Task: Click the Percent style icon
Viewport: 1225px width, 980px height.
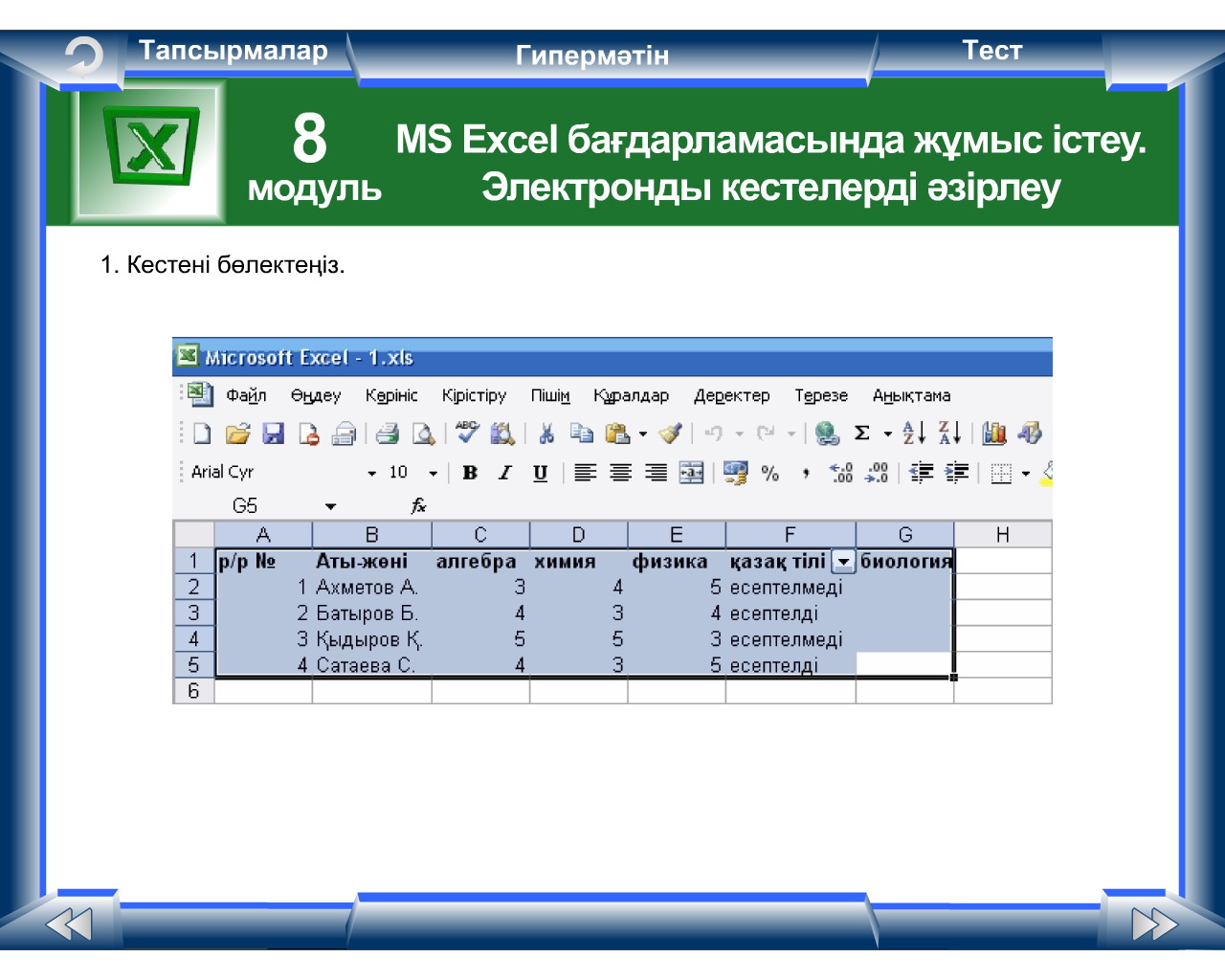Action: click(770, 473)
